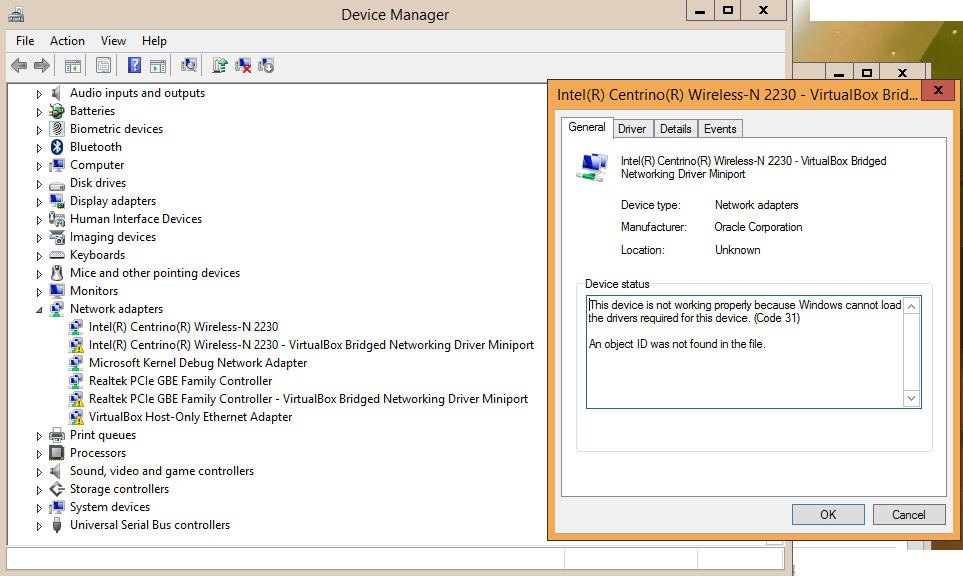This screenshot has width=963, height=576.
Task: Scan for hardware changes via toolbar icon
Action: (x=189, y=65)
